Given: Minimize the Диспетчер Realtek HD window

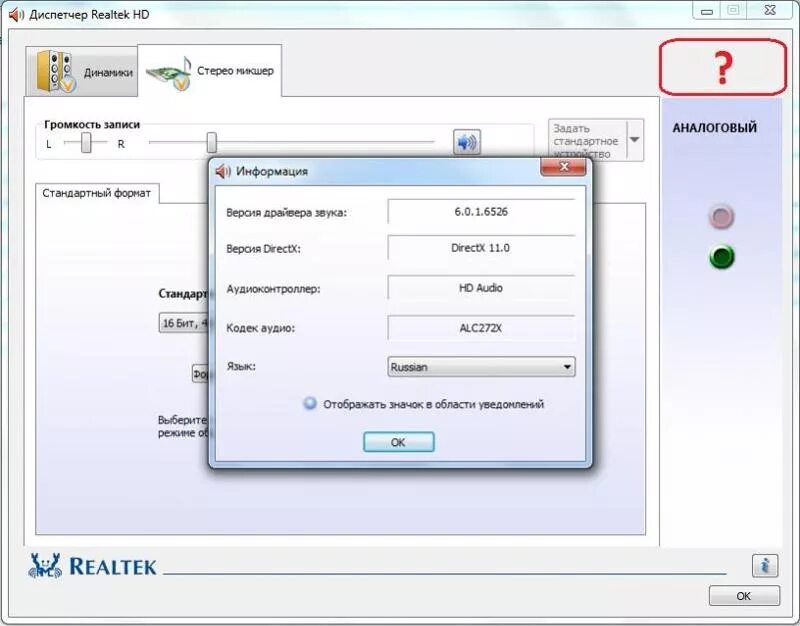Looking at the screenshot, I should pos(707,11).
